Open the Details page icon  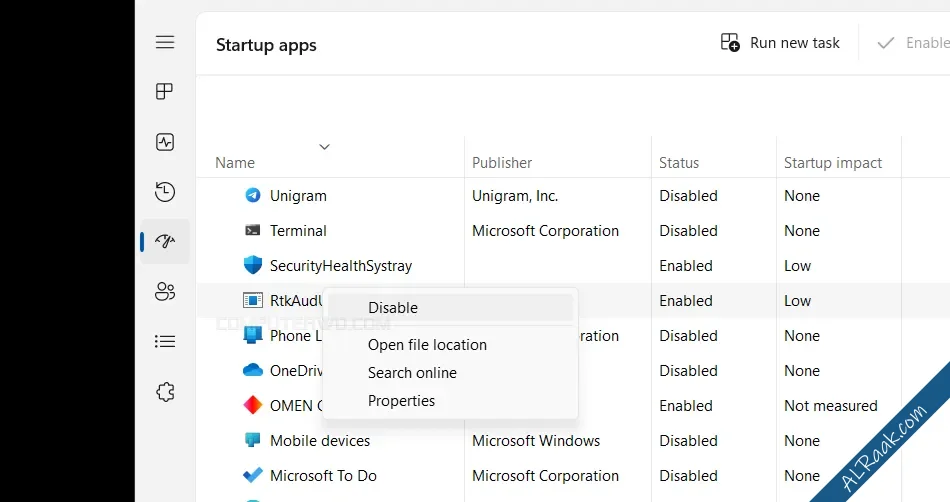165,342
